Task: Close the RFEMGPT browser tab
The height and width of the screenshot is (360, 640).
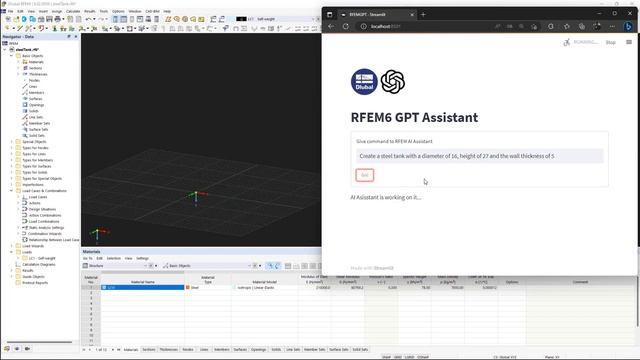Action: 412,14
